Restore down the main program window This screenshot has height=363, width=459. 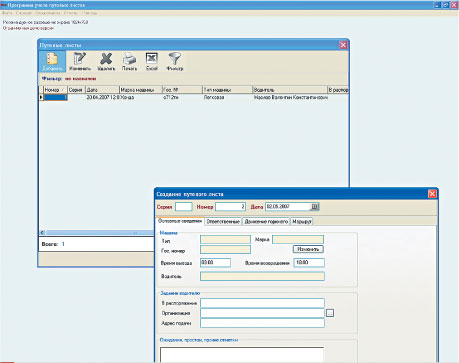pyautogui.click(x=446, y=5)
